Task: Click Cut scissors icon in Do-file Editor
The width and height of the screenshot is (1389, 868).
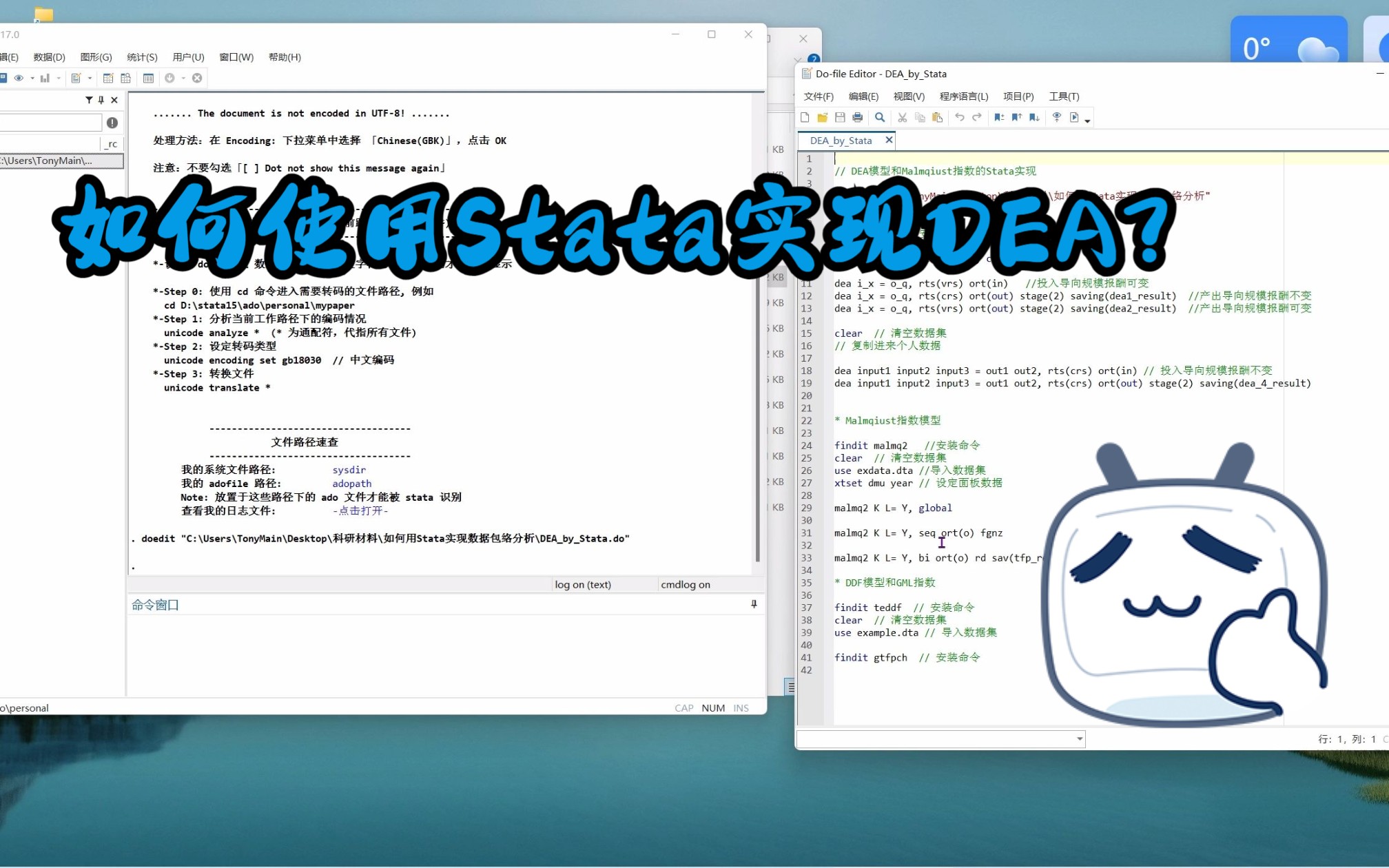Action: pyautogui.click(x=903, y=118)
